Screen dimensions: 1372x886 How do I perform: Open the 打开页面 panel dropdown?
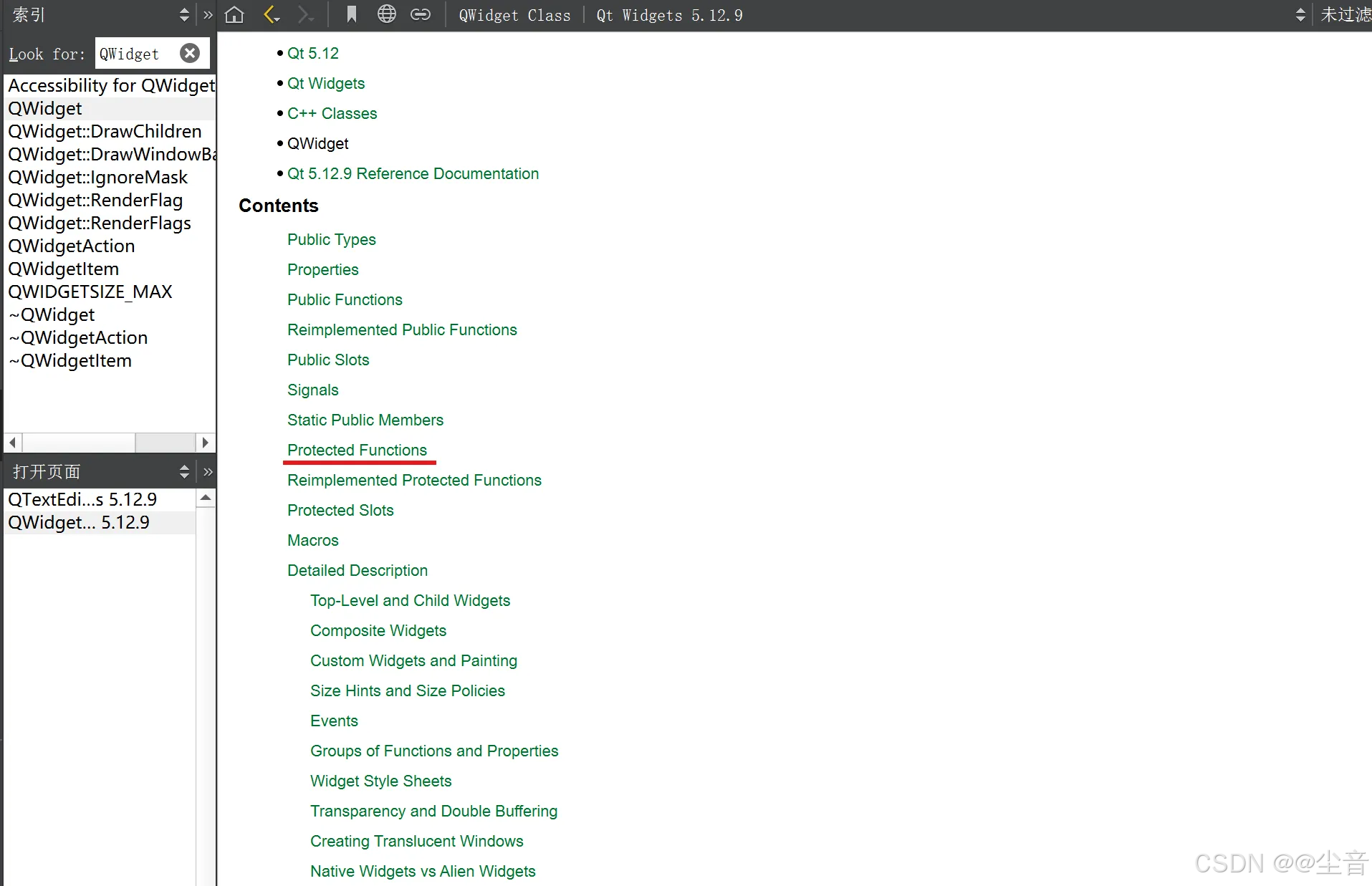pyautogui.click(x=184, y=471)
